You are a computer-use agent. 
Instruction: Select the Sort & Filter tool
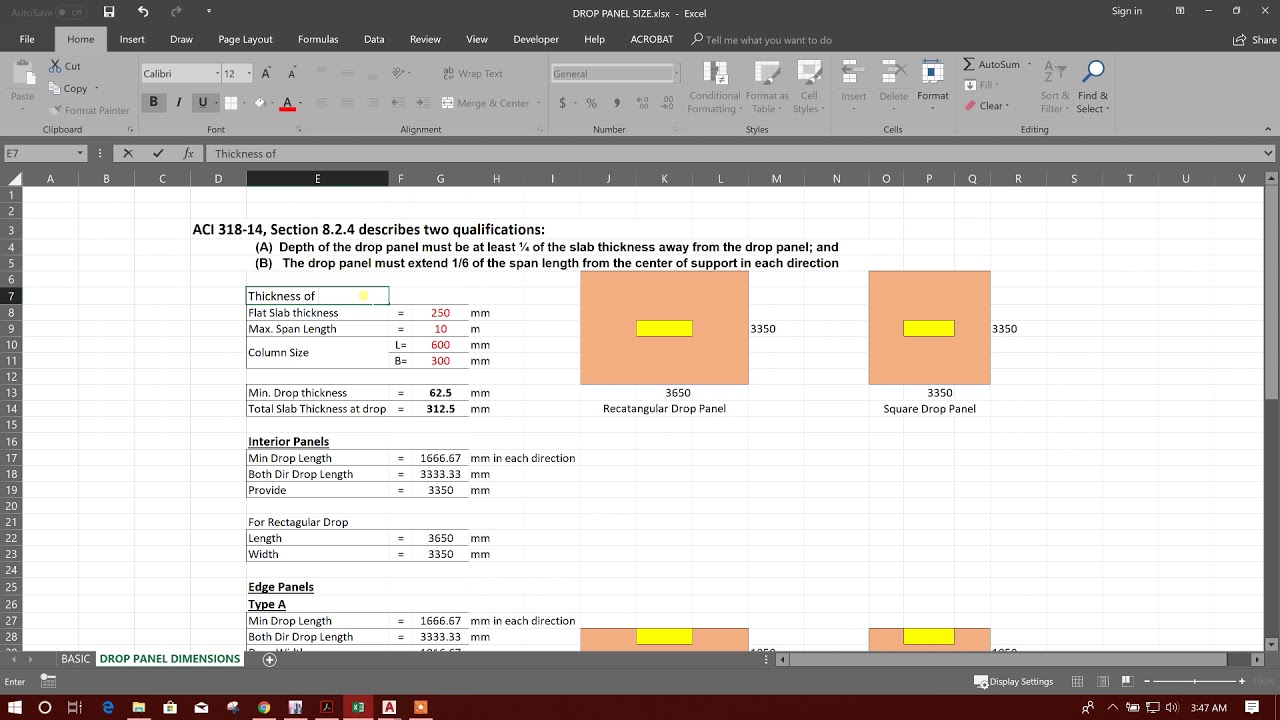(x=1053, y=86)
